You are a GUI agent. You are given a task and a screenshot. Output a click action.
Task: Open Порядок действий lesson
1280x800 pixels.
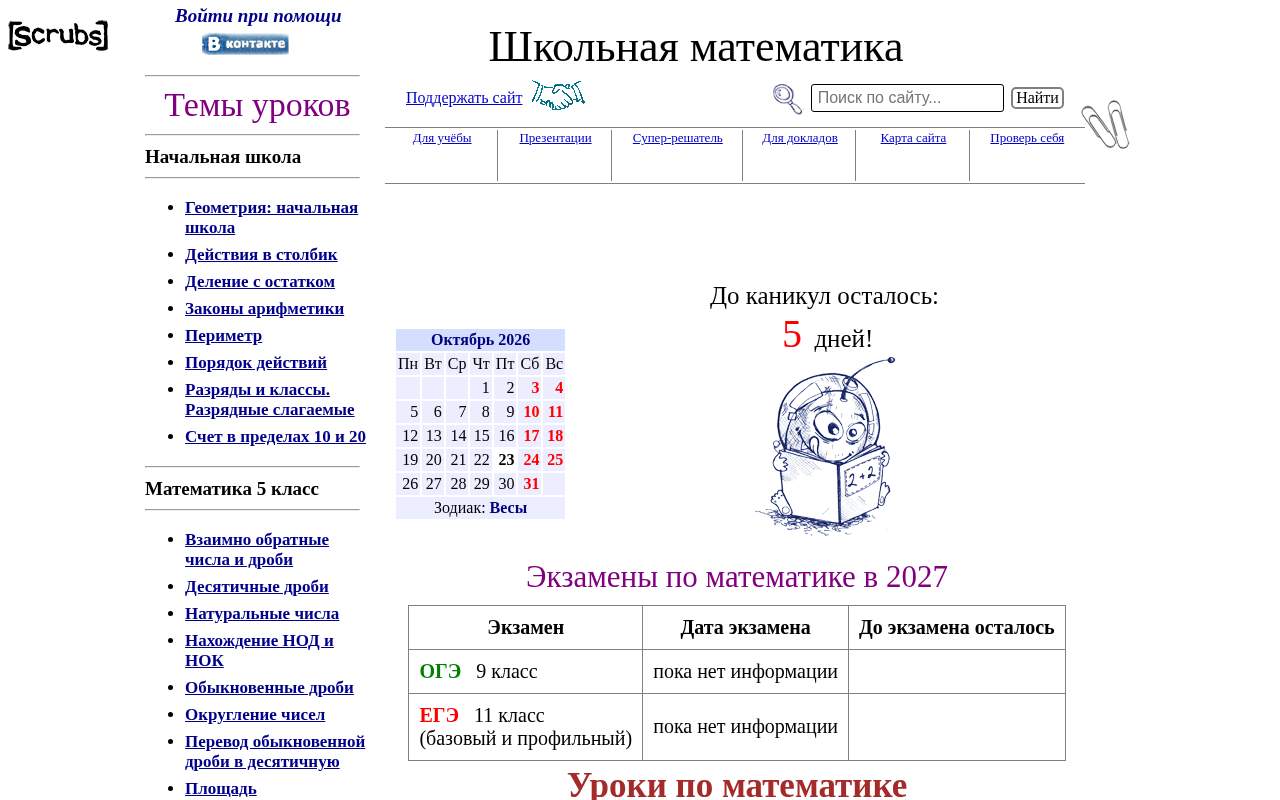tap(256, 363)
